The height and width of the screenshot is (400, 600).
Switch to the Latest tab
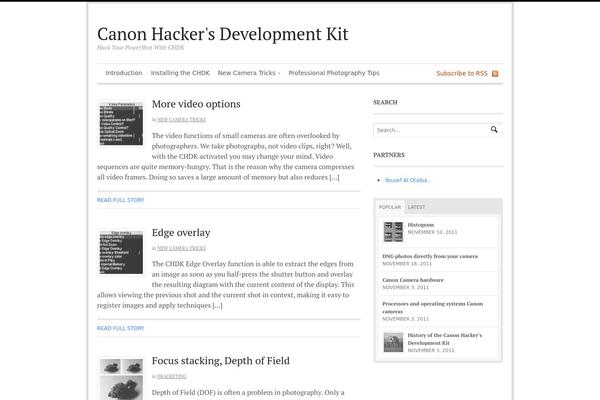(416, 207)
